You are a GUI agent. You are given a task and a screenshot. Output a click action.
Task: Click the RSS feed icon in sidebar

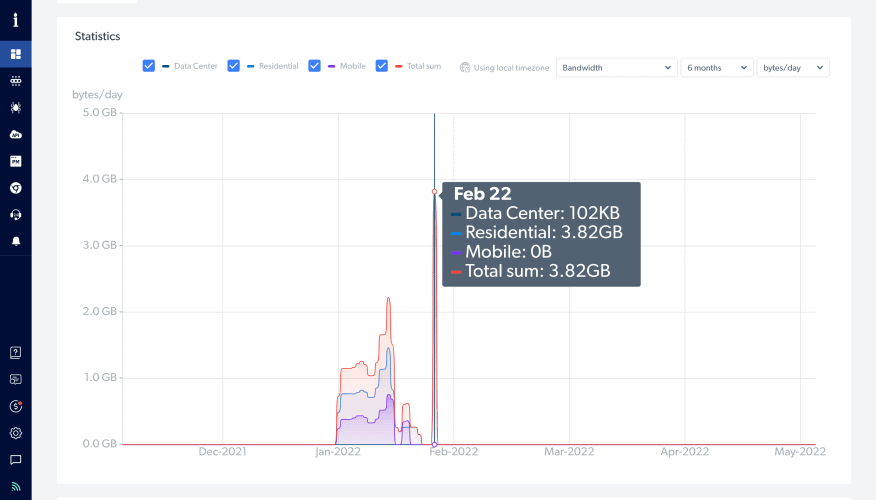[x=16, y=487]
